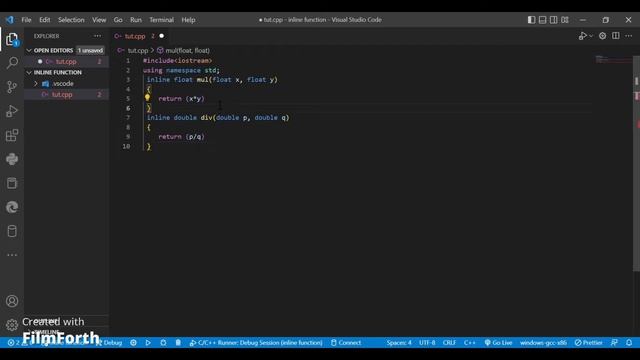Screen dimensions: 640x360
Task: Open the Edit menu
Action: tap(44, 20)
